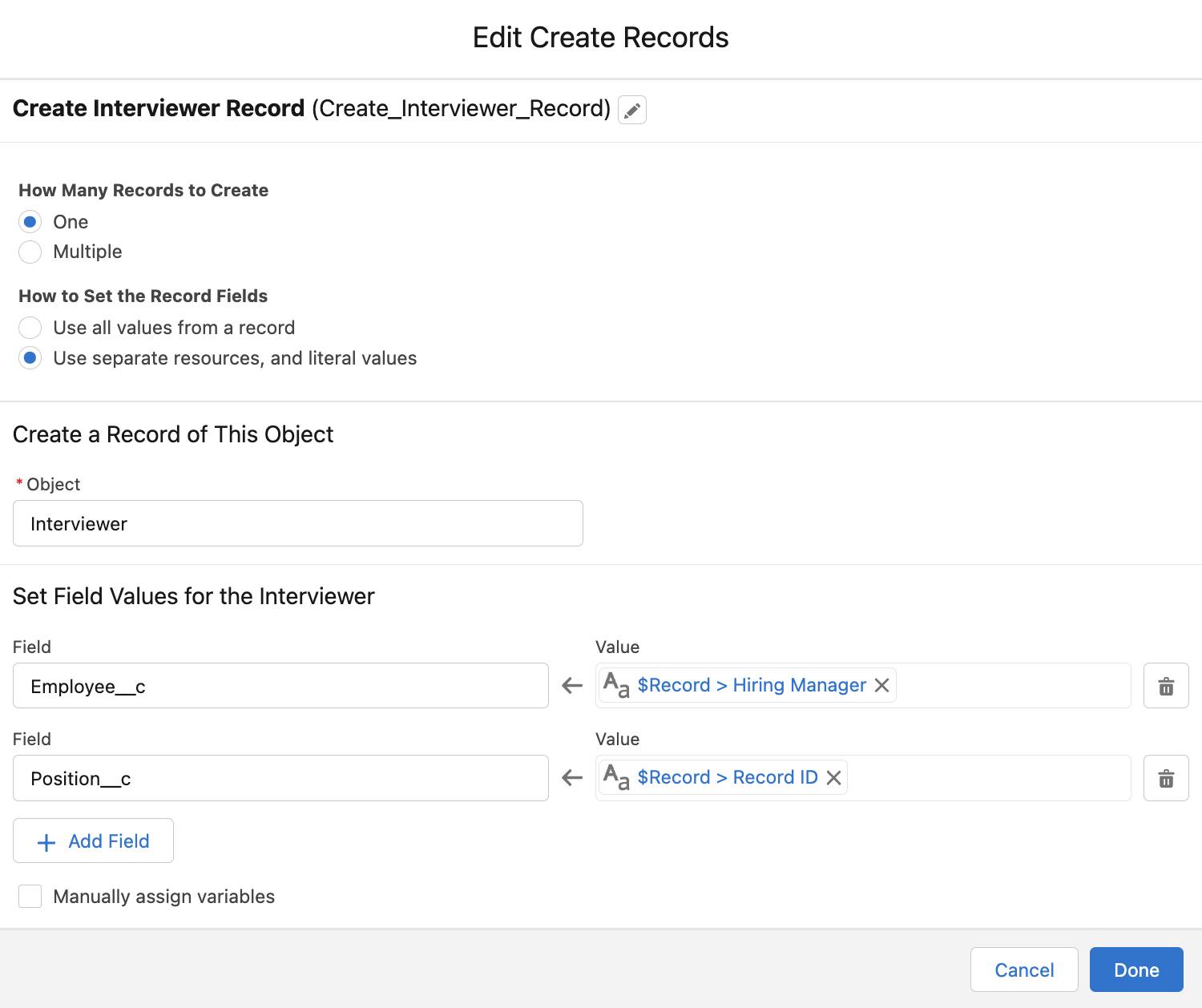Click the Done button
The image size is (1202, 1008).
(1136, 970)
